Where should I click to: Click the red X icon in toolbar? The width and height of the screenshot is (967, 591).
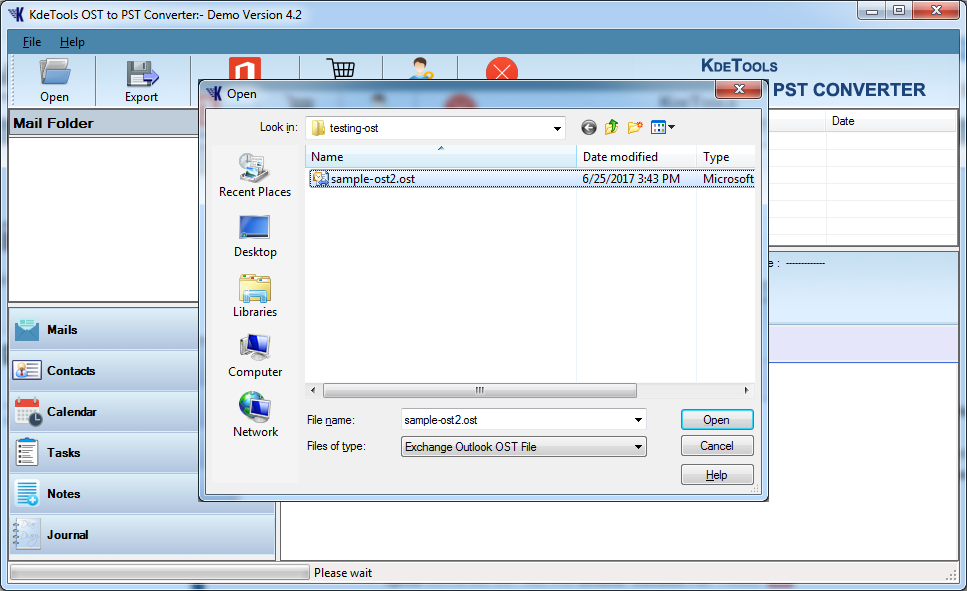501,69
